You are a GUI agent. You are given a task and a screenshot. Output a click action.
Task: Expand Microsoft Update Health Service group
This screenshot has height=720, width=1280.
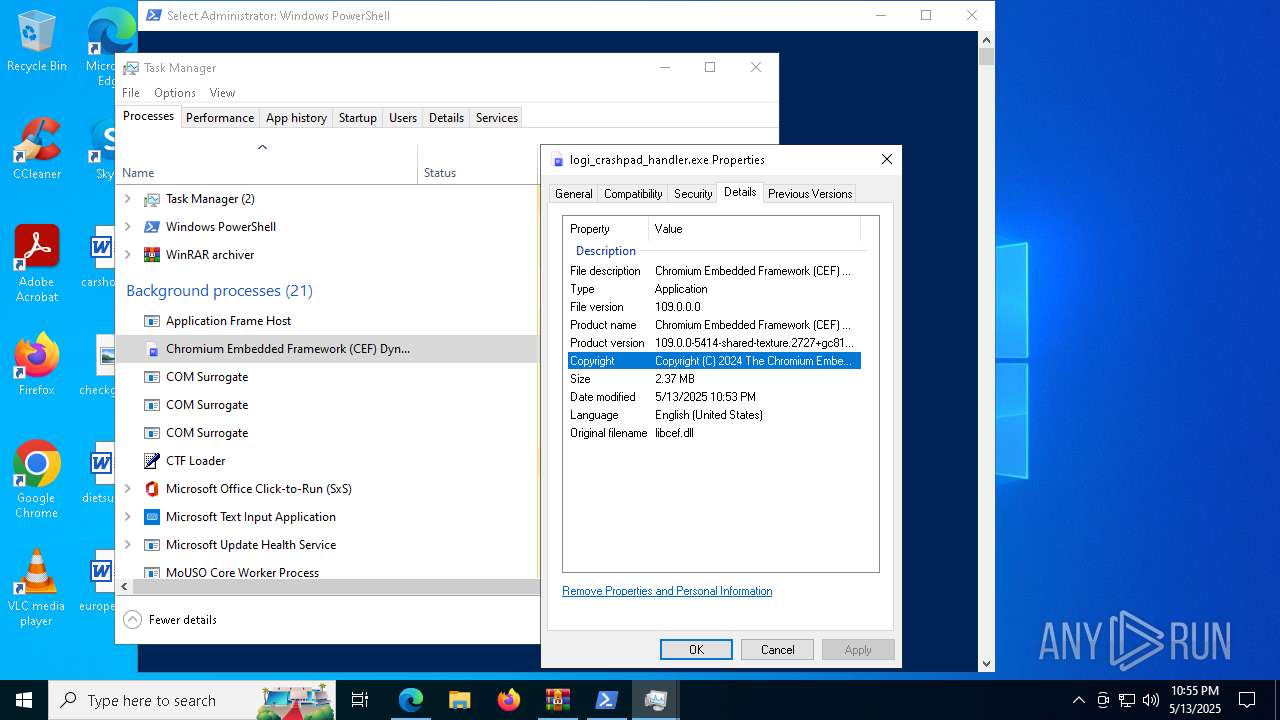click(x=127, y=545)
